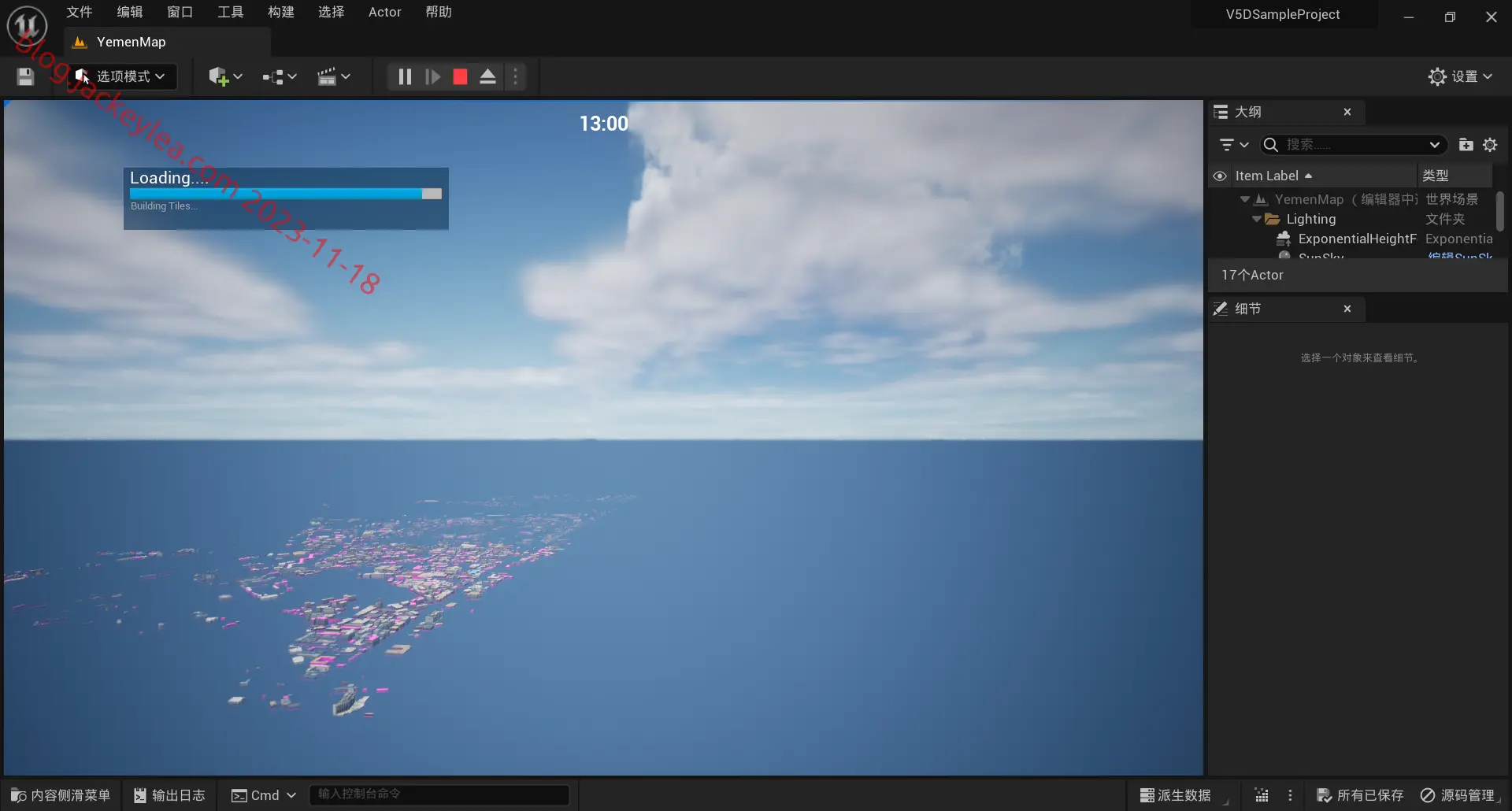Advance one frame with skip button
Screen dimensions: 1512x811
(x=432, y=76)
